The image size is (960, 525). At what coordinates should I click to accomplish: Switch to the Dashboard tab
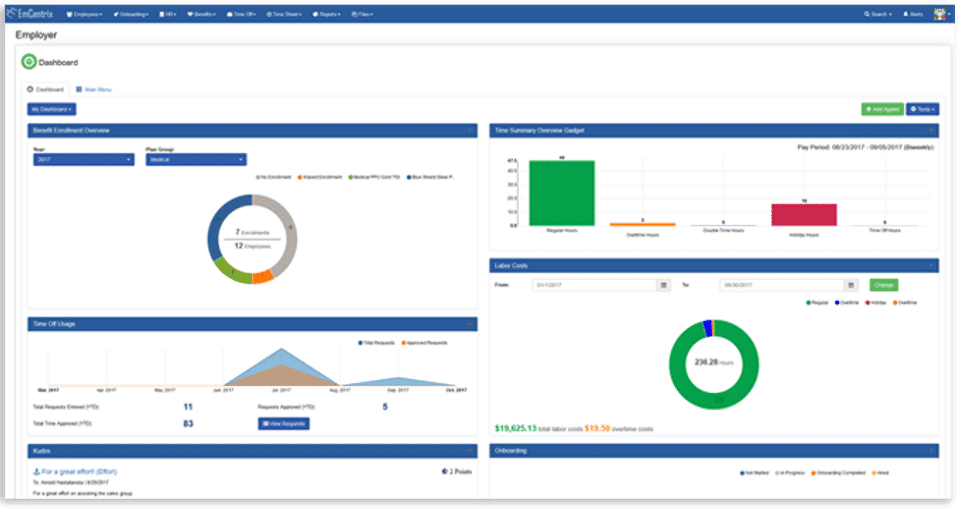click(45, 89)
